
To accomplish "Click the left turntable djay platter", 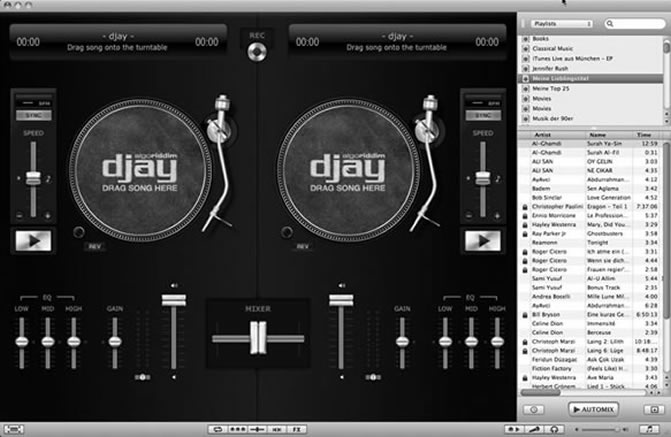I will [140, 170].
